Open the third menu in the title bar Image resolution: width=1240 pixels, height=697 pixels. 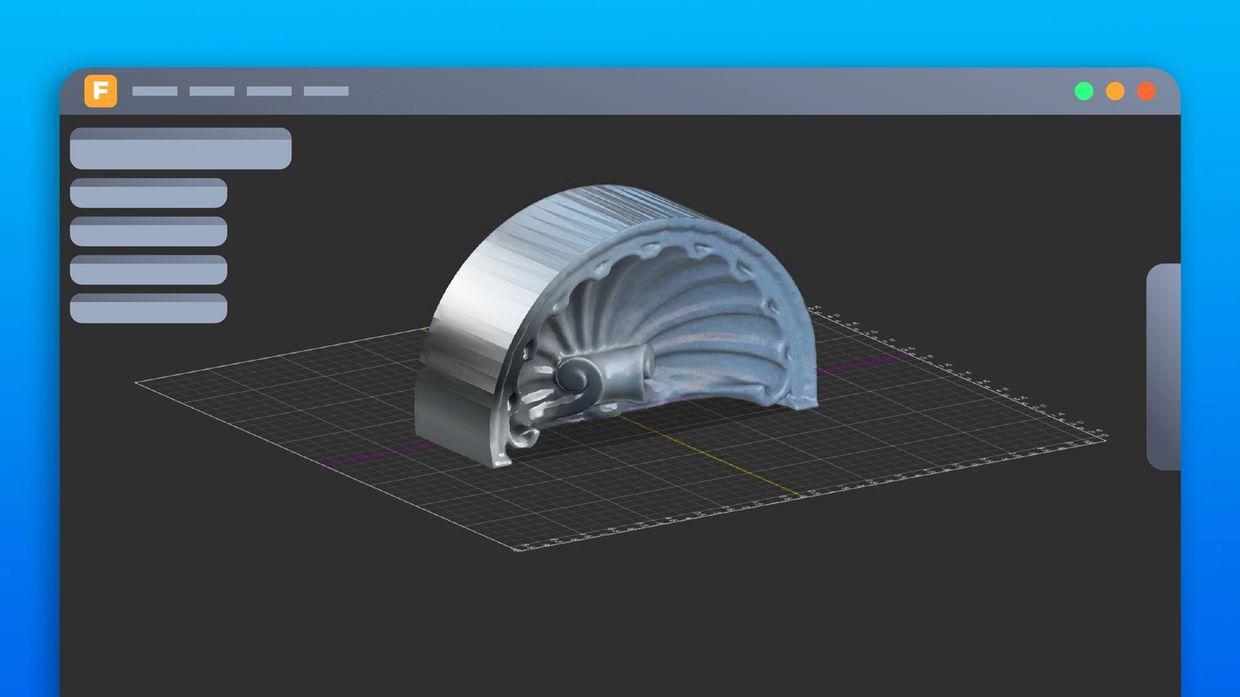coord(268,90)
